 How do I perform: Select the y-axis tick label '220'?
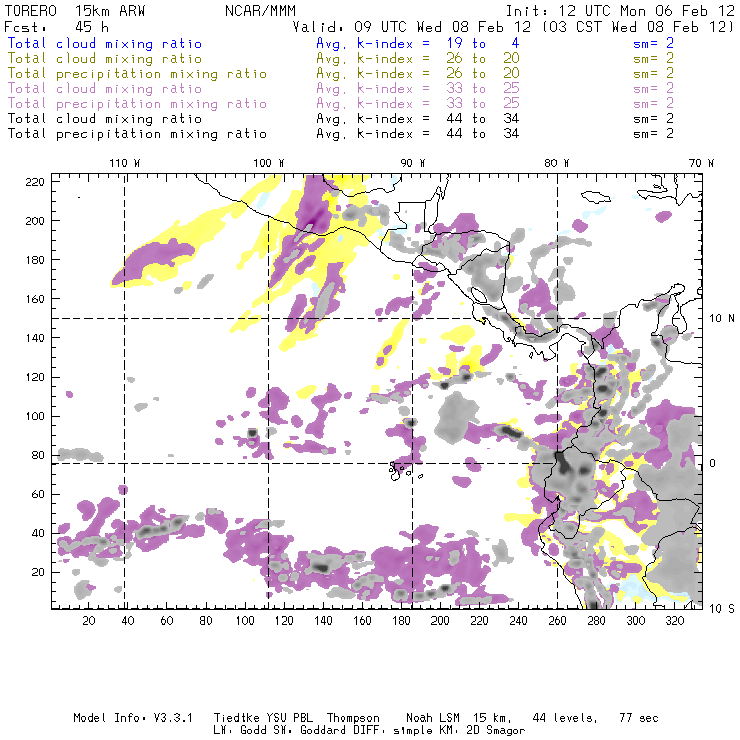35,182
